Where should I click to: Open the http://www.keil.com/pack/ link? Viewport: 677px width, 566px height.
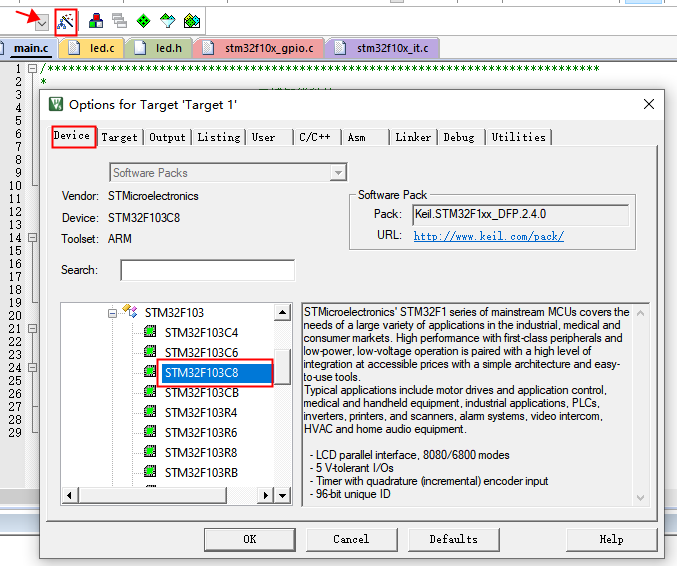click(489, 236)
